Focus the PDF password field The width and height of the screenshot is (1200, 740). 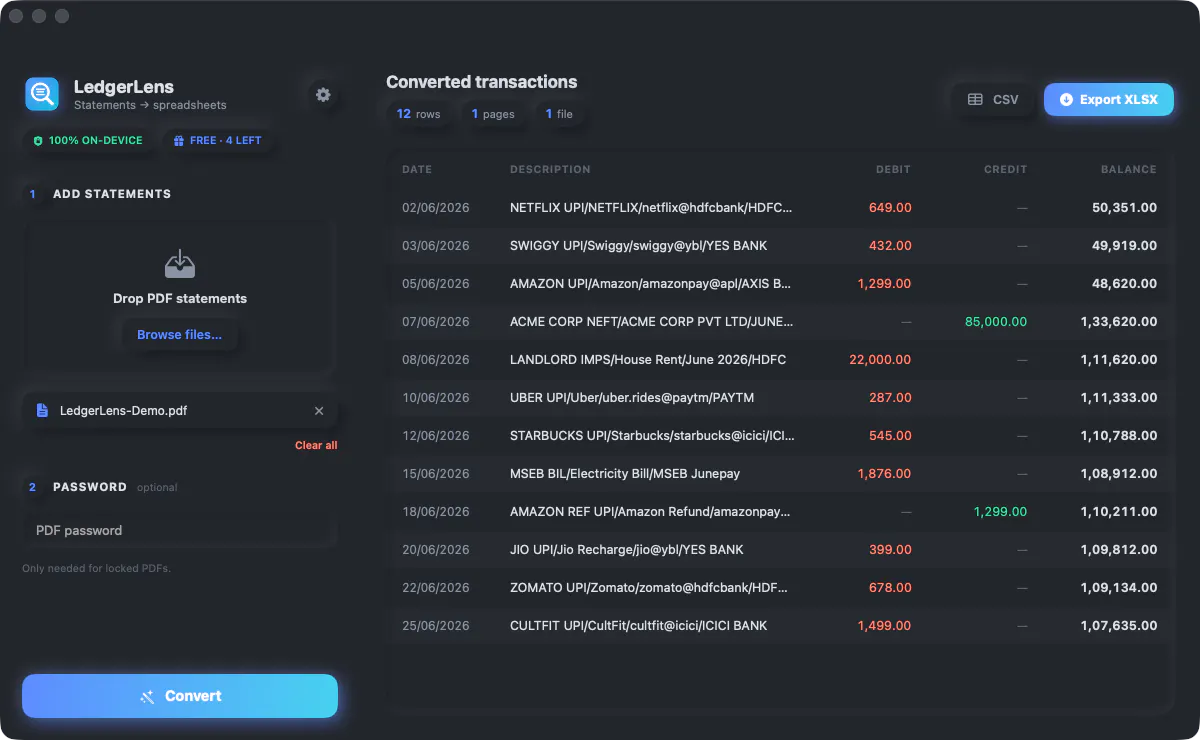[180, 531]
